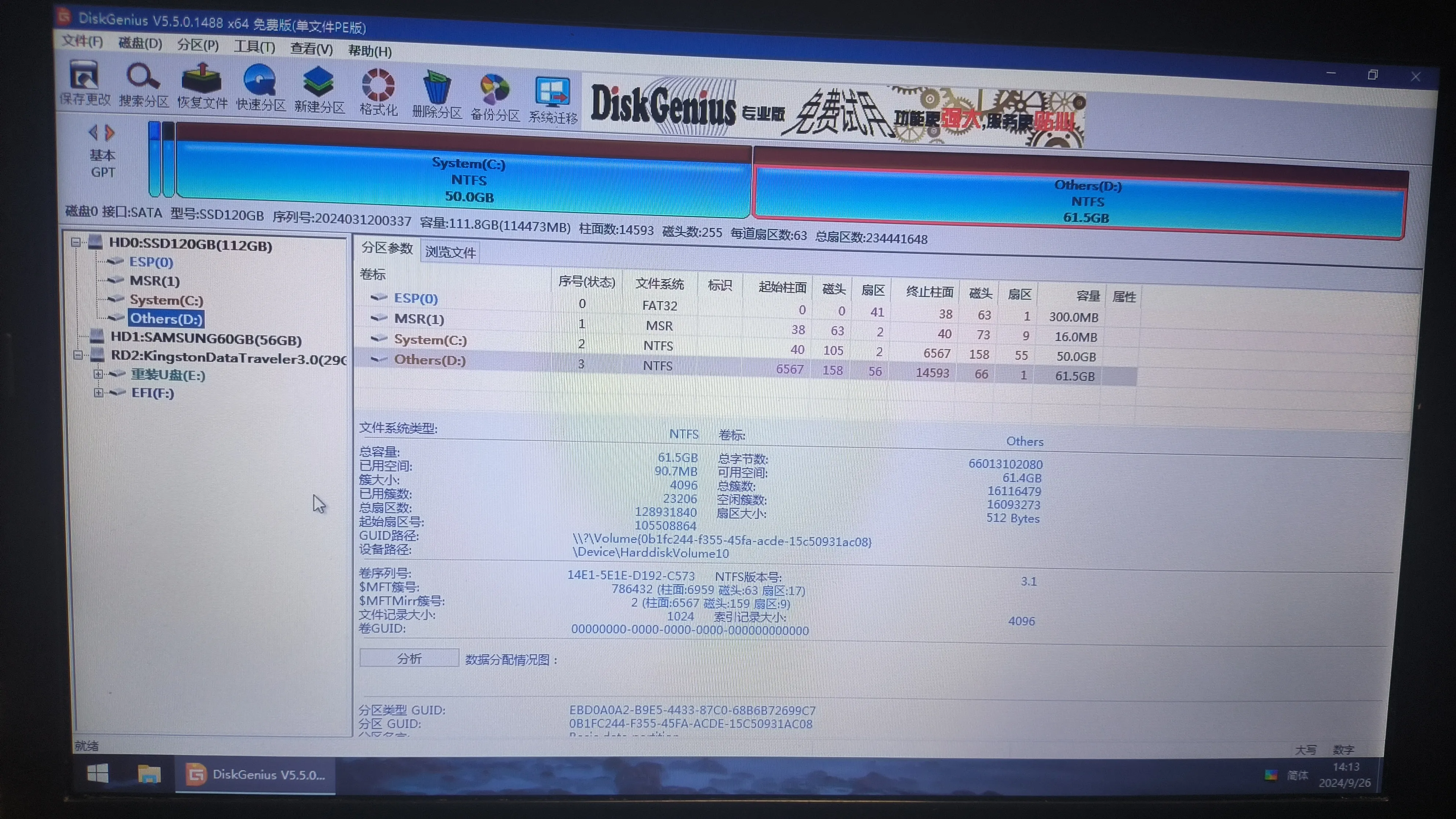1456x819 pixels.
Task: Open the 磁盘(D) menu
Action: (x=140, y=43)
